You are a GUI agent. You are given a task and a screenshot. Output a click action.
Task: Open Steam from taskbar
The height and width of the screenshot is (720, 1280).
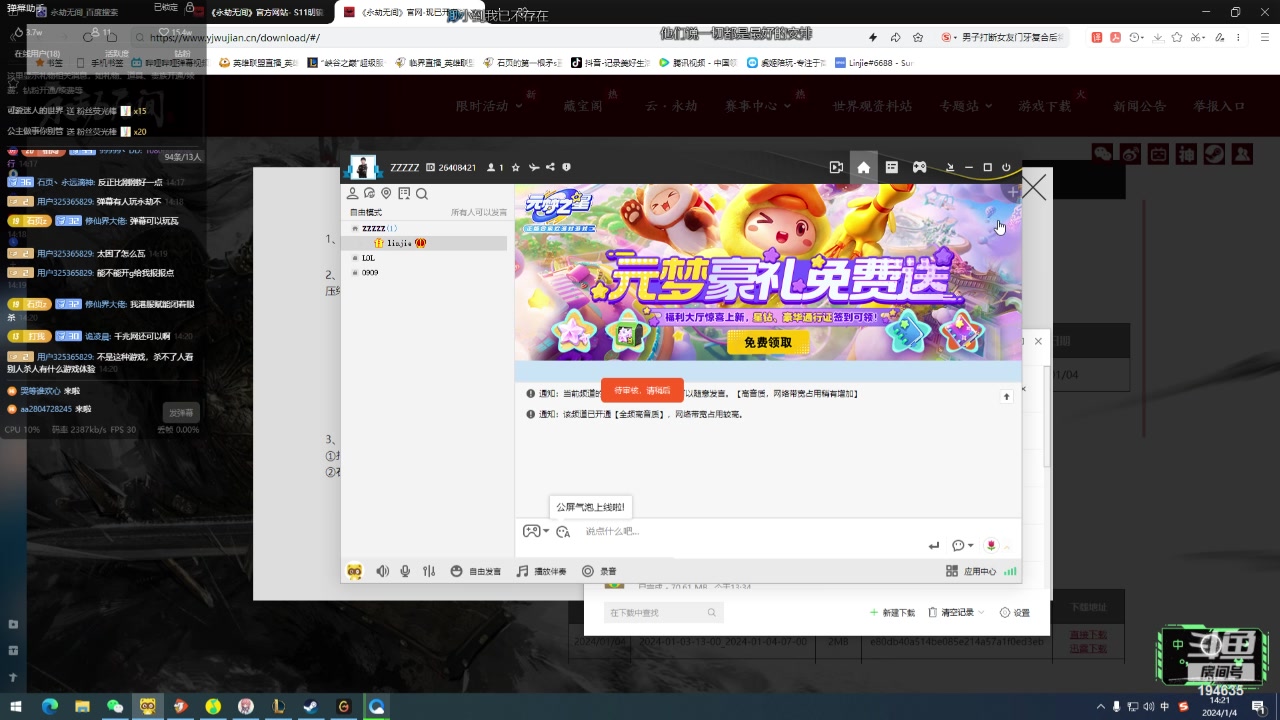[x=311, y=706]
